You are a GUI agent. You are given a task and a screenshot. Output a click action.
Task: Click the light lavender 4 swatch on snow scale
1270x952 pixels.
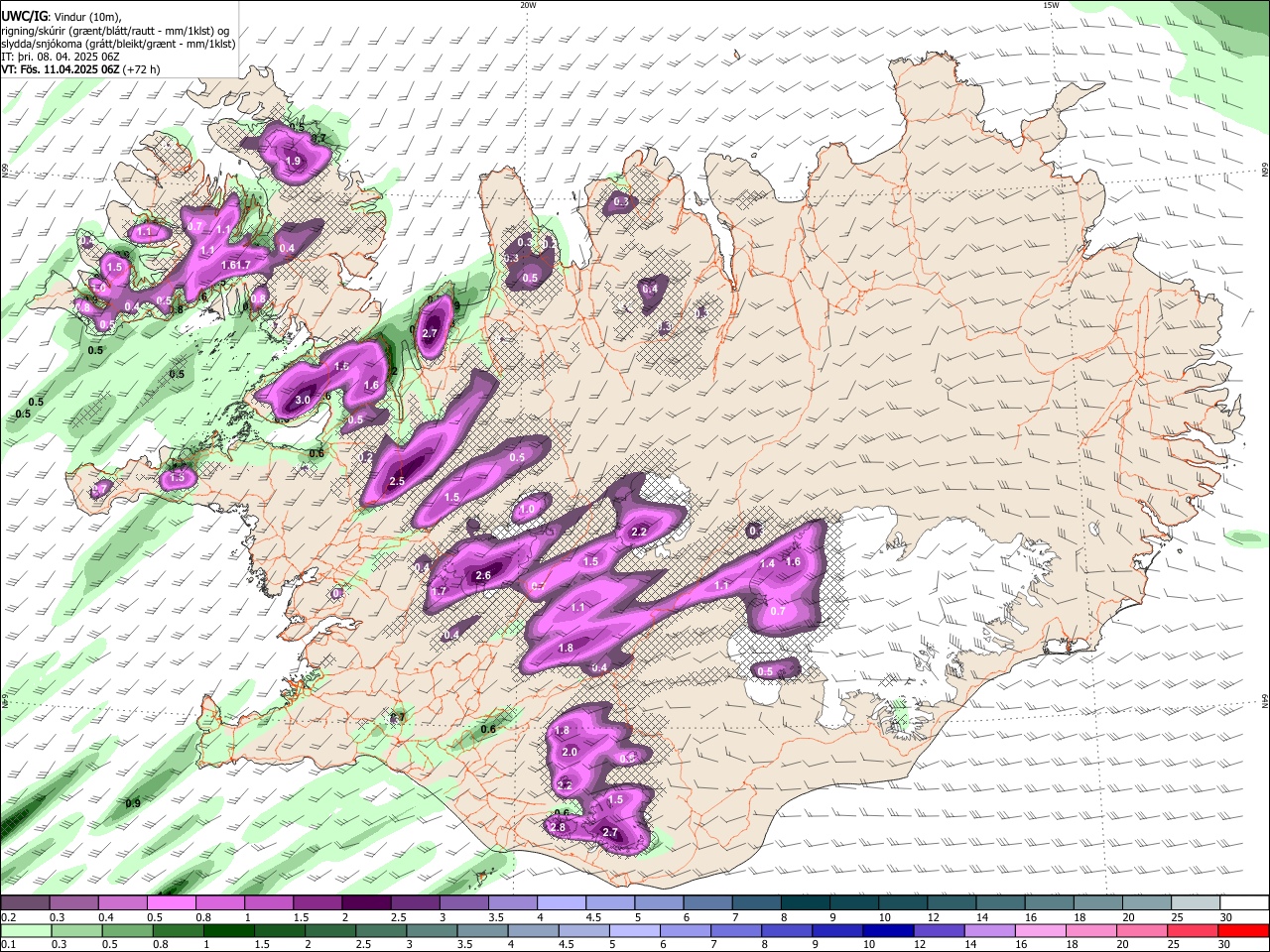pos(561,902)
